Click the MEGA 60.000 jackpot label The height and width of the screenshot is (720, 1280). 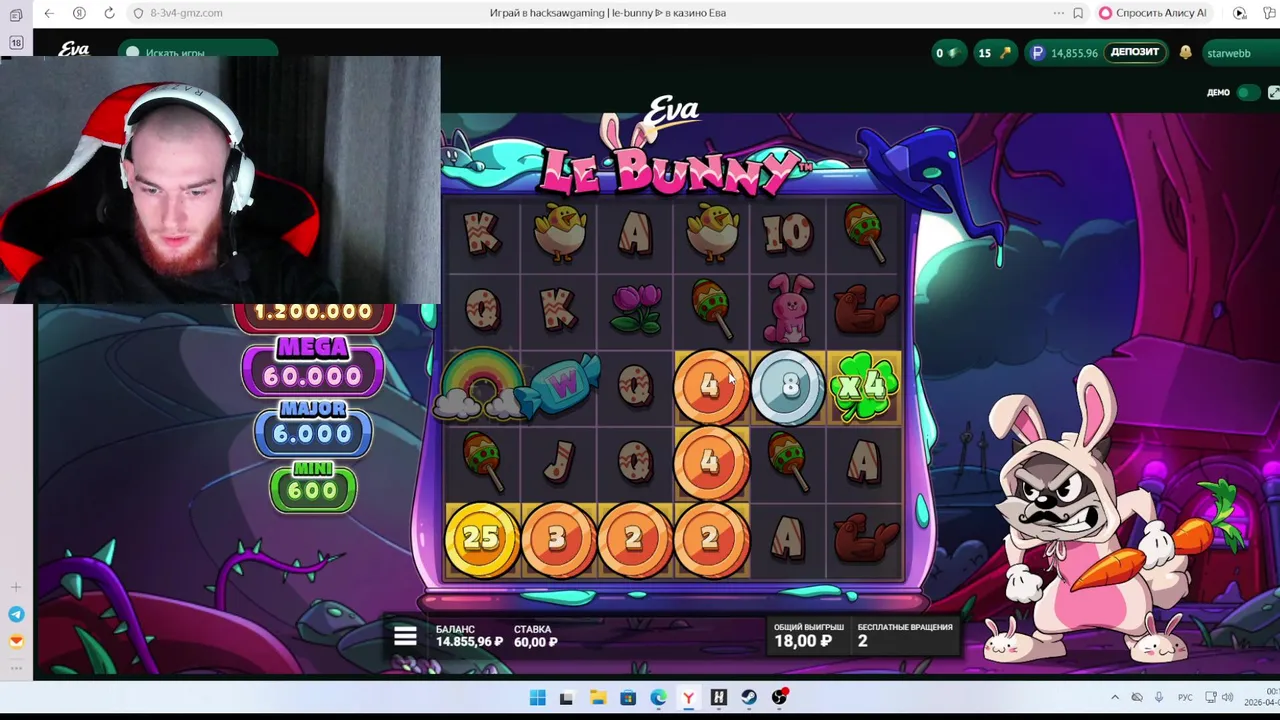pyautogui.click(x=312, y=366)
